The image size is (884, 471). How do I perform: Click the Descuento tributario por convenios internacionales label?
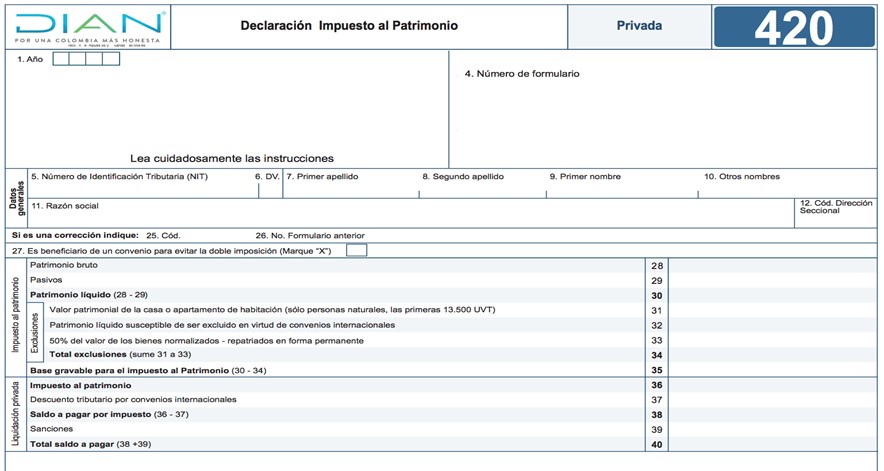133,399
